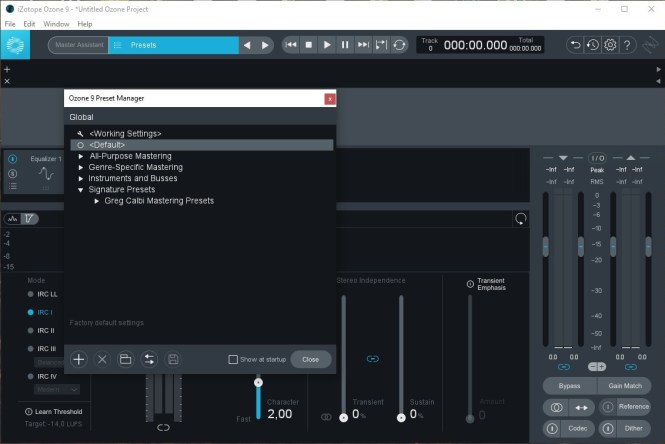Collapse Signature Presets folder
Screen dimensions: 665x444
[x=81, y=190]
